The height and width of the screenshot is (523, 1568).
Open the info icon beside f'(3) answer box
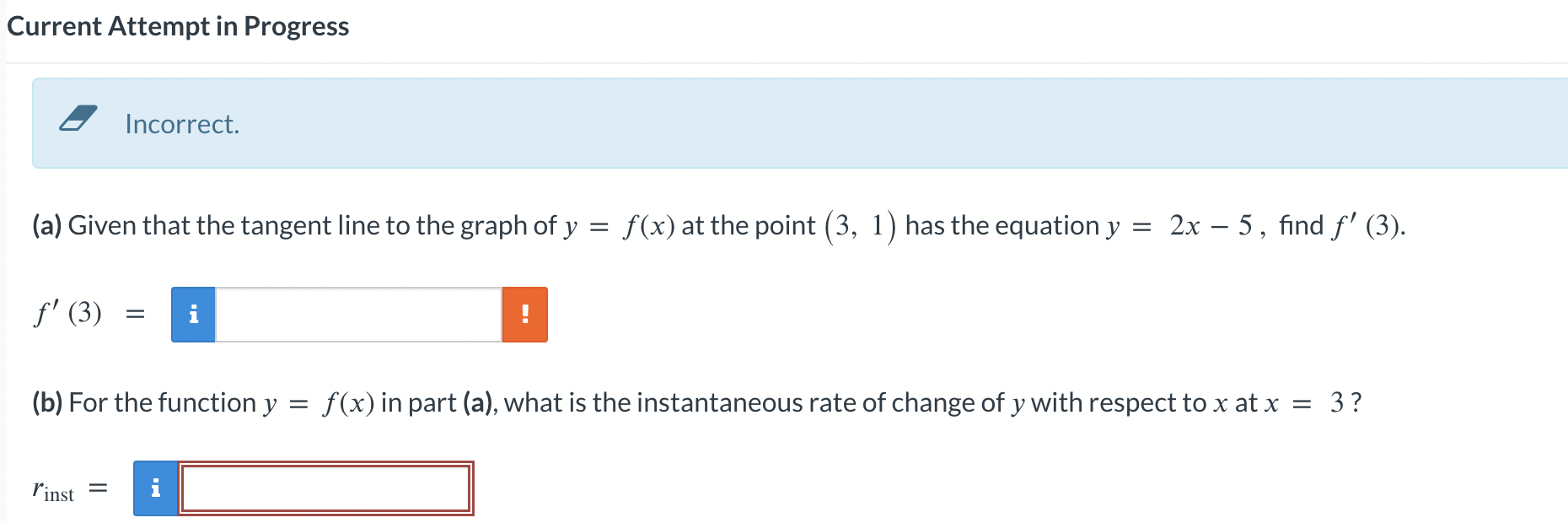tap(192, 314)
